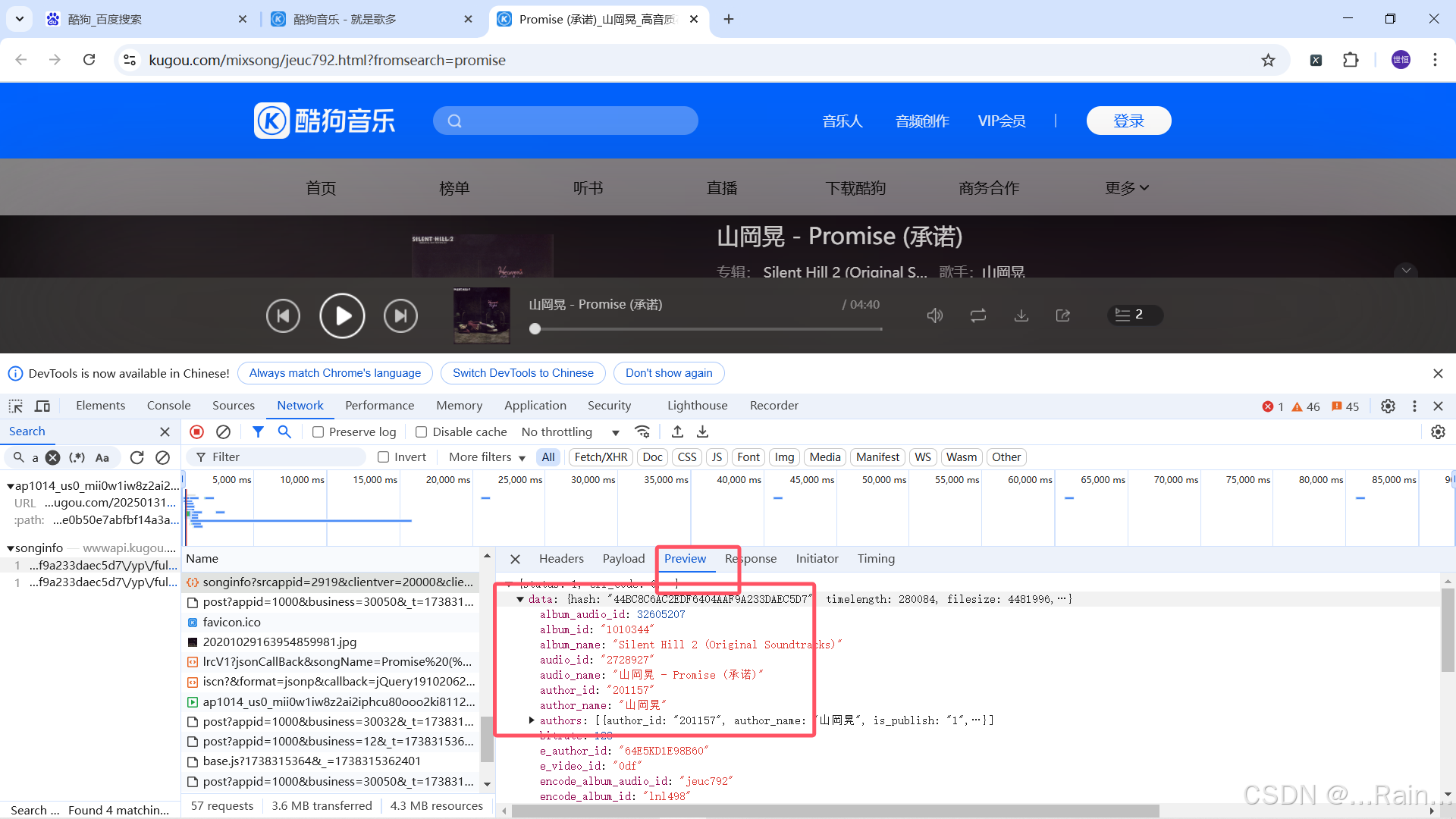Toggle the DevTools device toolbar icon
This screenshot has height=819, width=1456.
tap(42, 406)
